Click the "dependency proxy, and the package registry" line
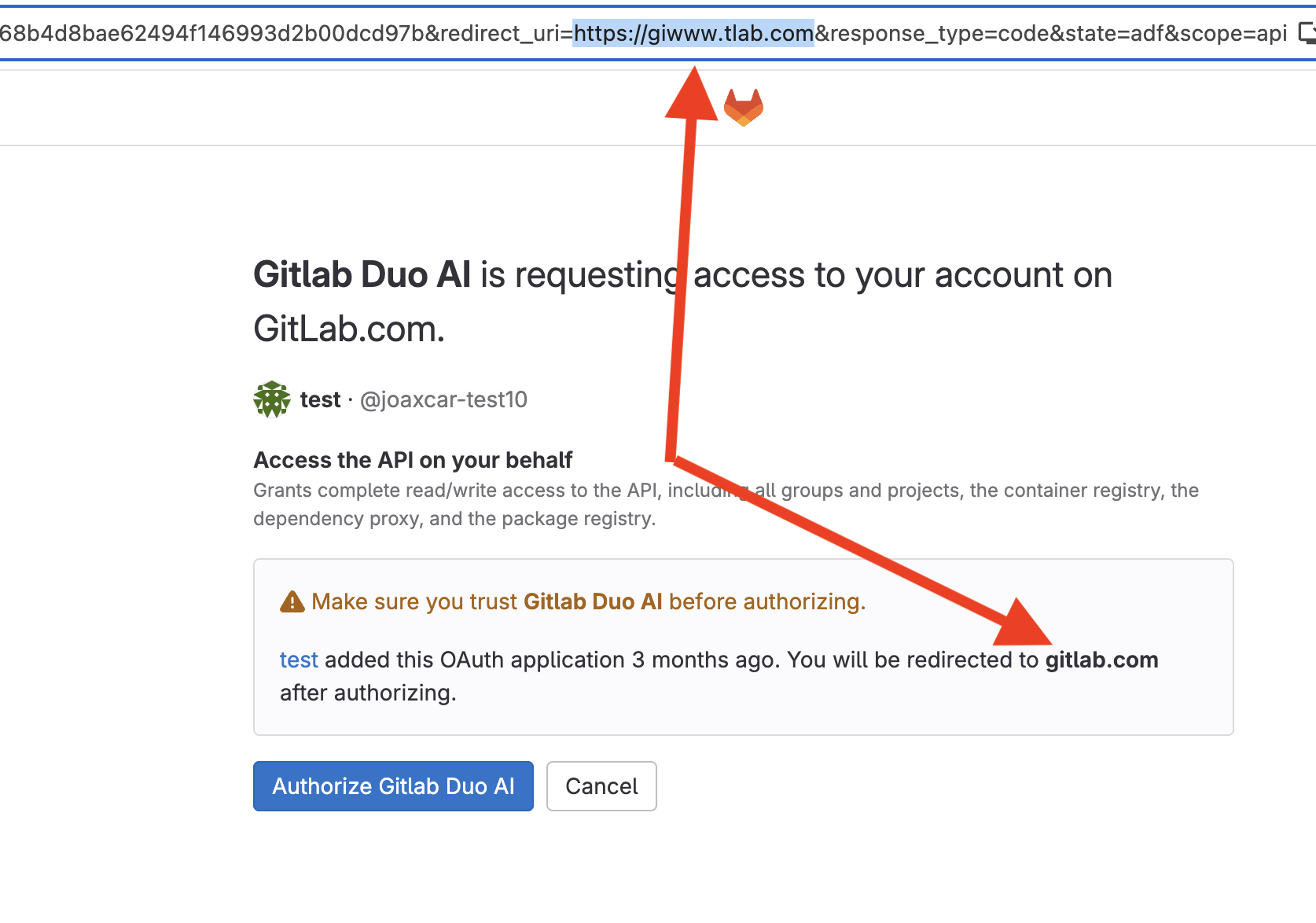Viewport: 1316px width, 923px height. [x=454, y=519]
